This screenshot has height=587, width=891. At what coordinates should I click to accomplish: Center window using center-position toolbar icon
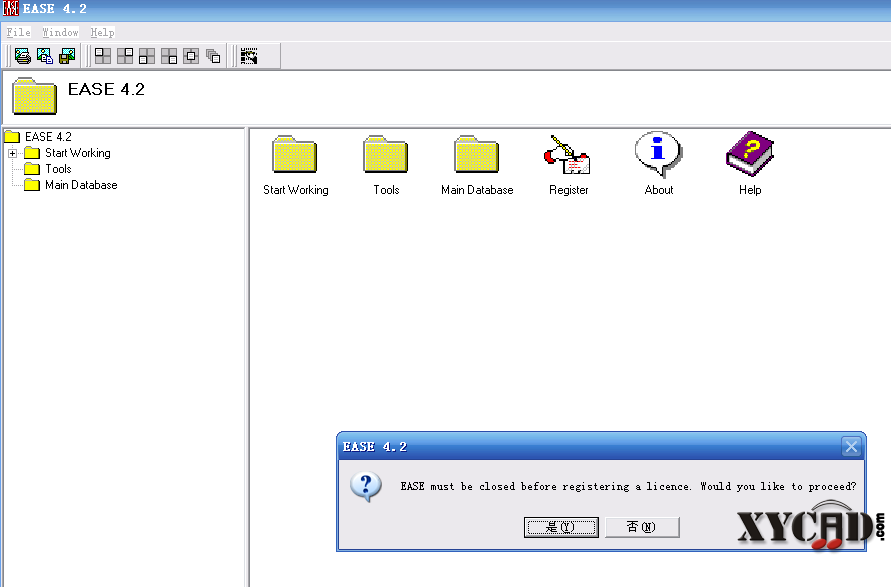tap(191, 56)
